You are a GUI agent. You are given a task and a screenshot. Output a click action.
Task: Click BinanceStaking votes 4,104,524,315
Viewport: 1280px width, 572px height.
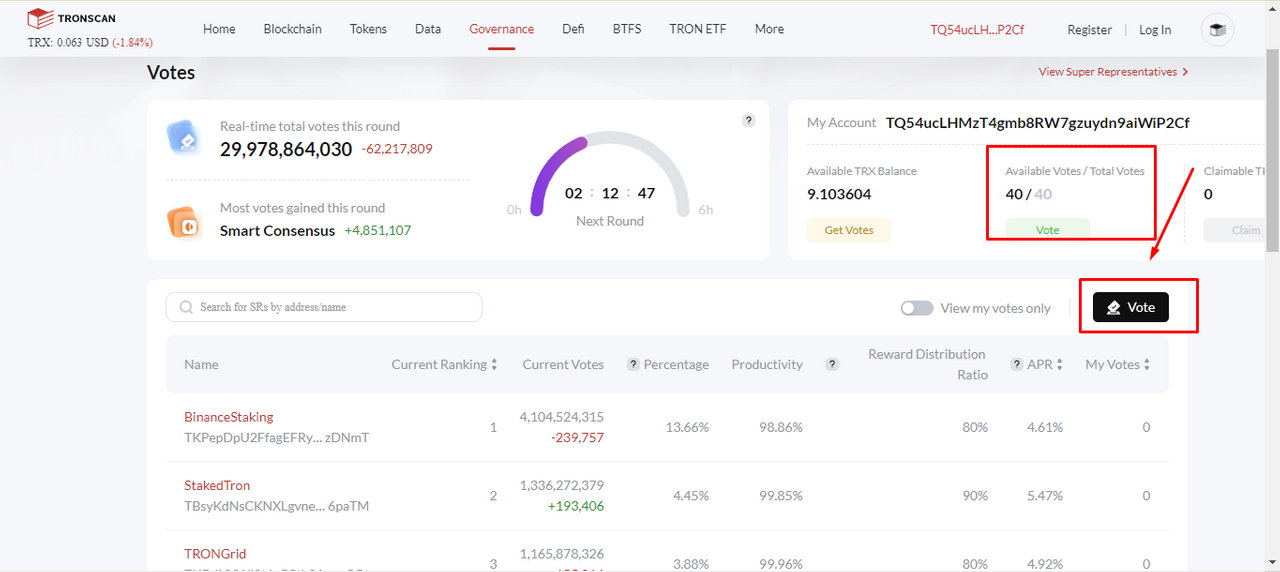561,417
